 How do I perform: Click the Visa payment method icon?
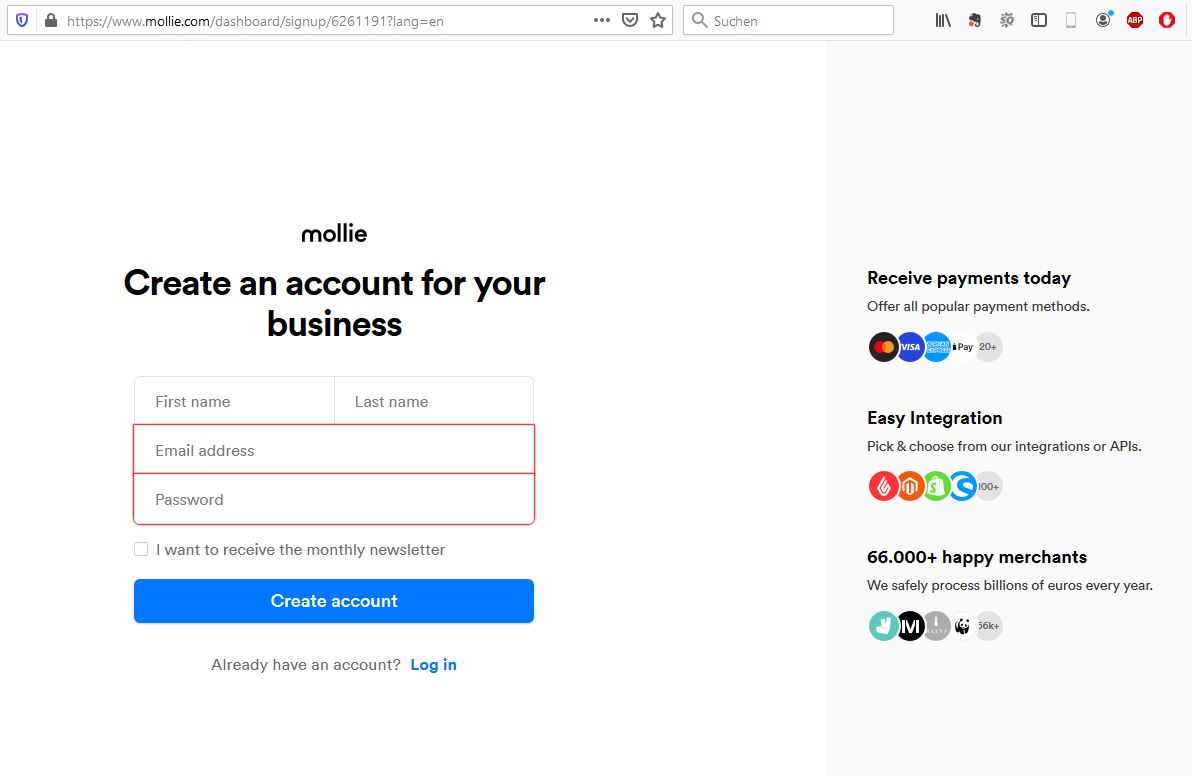click(x=910, y=347)
